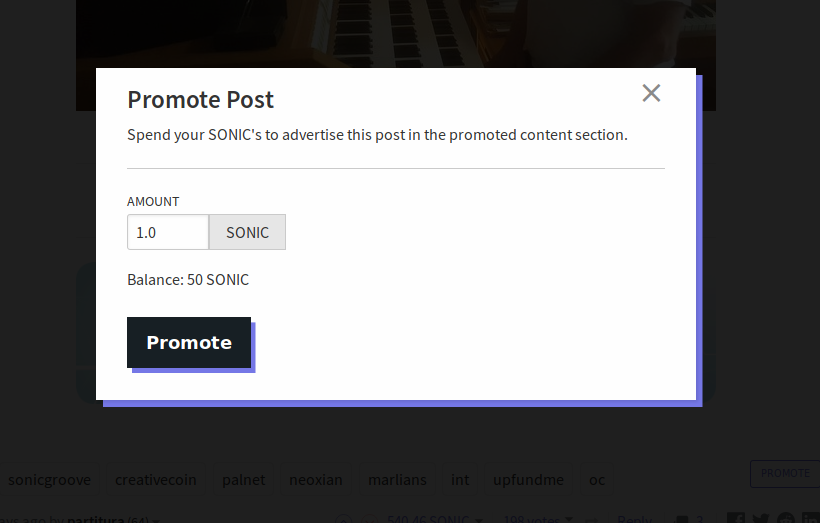Screen dimensions: 820x523
Task: Share post via Facebook icon
Action: (x=736, y=519)
